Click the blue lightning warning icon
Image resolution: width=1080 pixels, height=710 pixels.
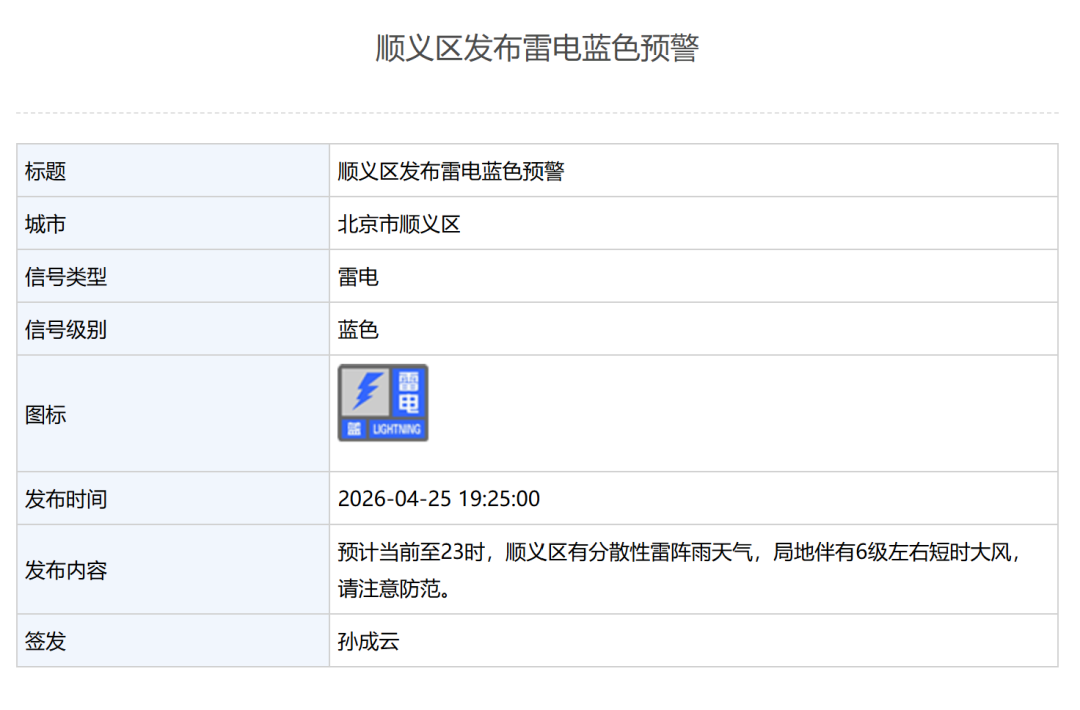pyautogui.click(x=383, y=403)
